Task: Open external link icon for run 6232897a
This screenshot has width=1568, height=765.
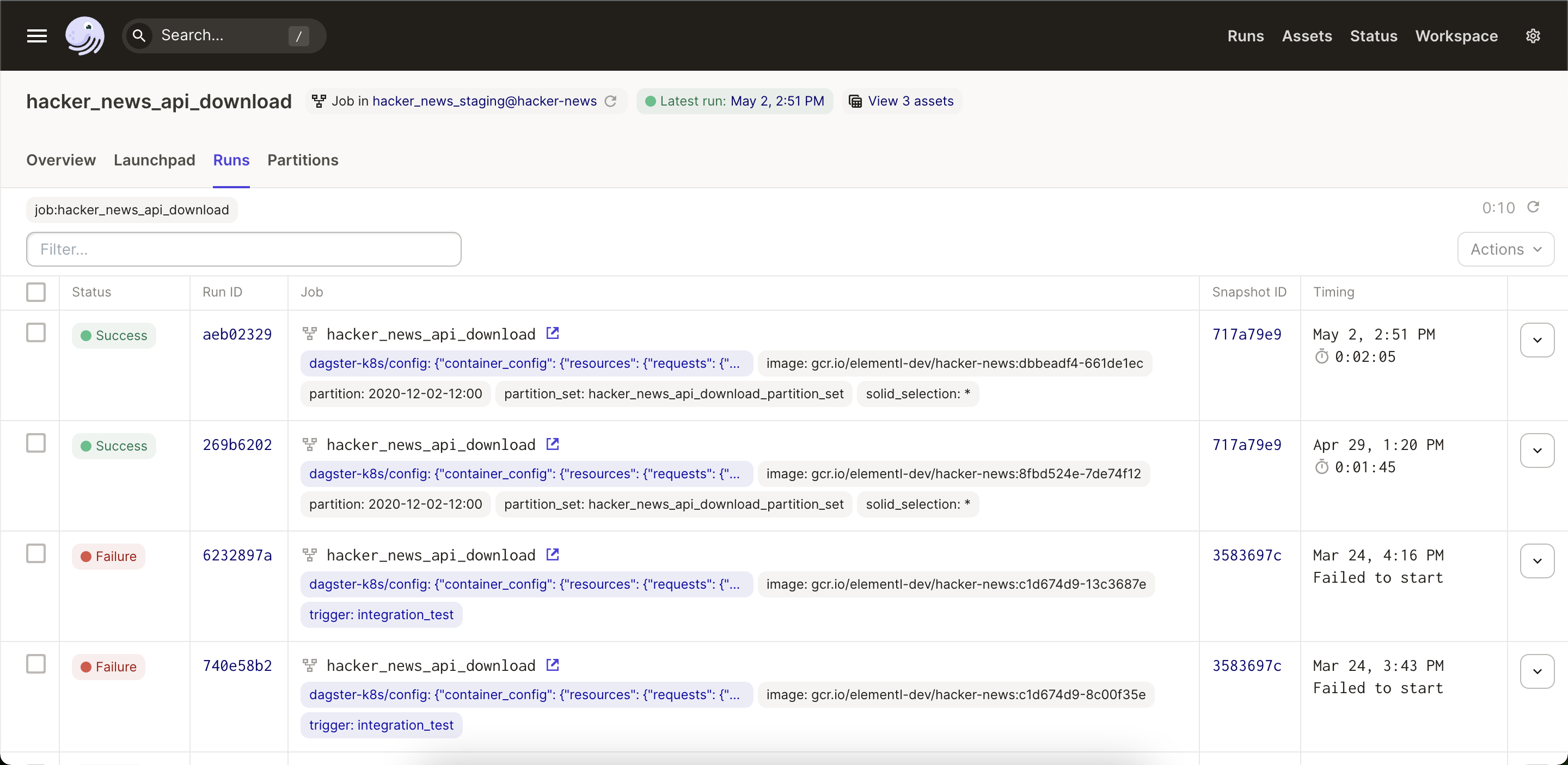Action: click(x=552, y=554)
